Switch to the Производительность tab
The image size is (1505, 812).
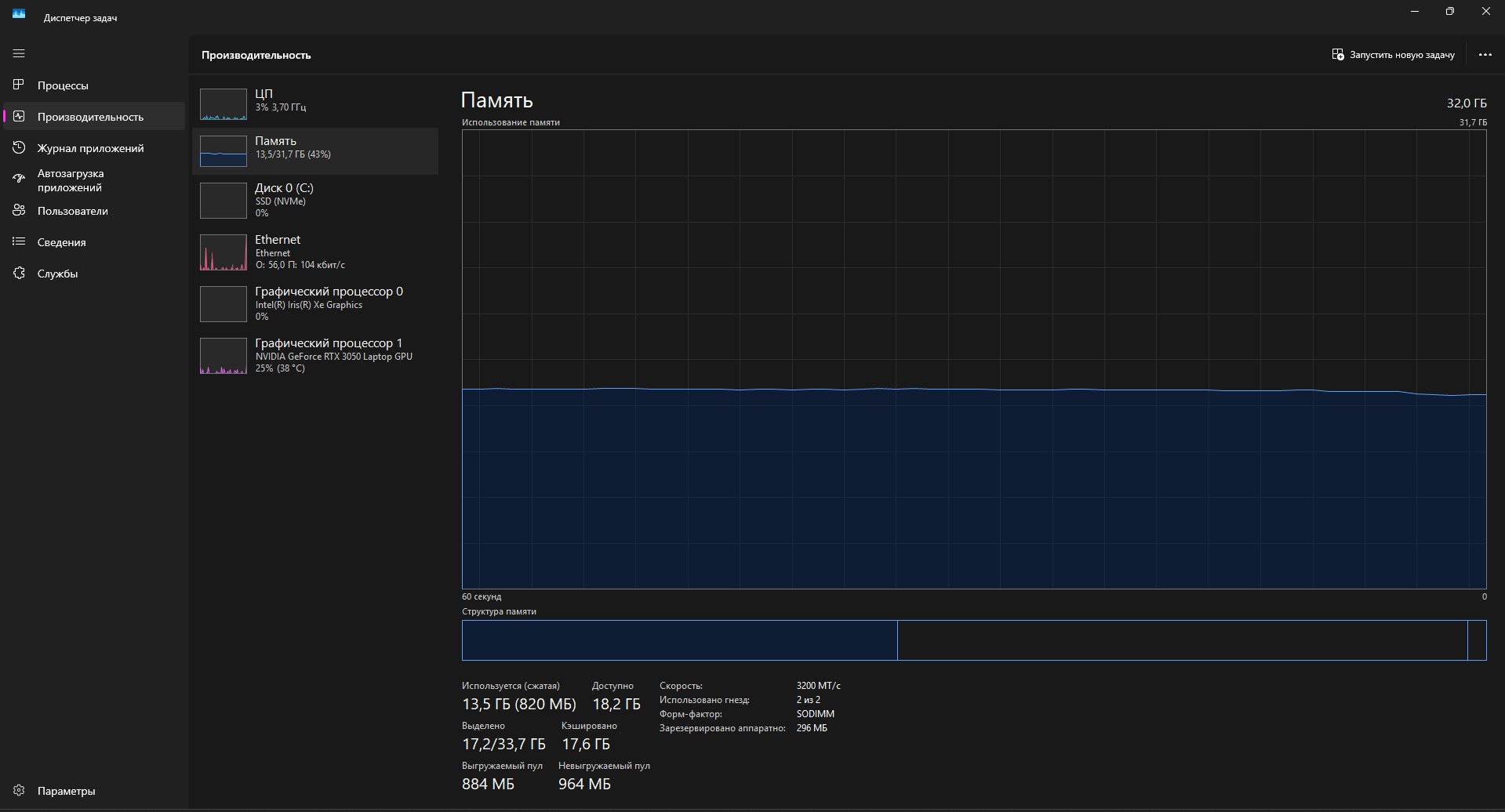pyautogui.click(x=90, y=117)
